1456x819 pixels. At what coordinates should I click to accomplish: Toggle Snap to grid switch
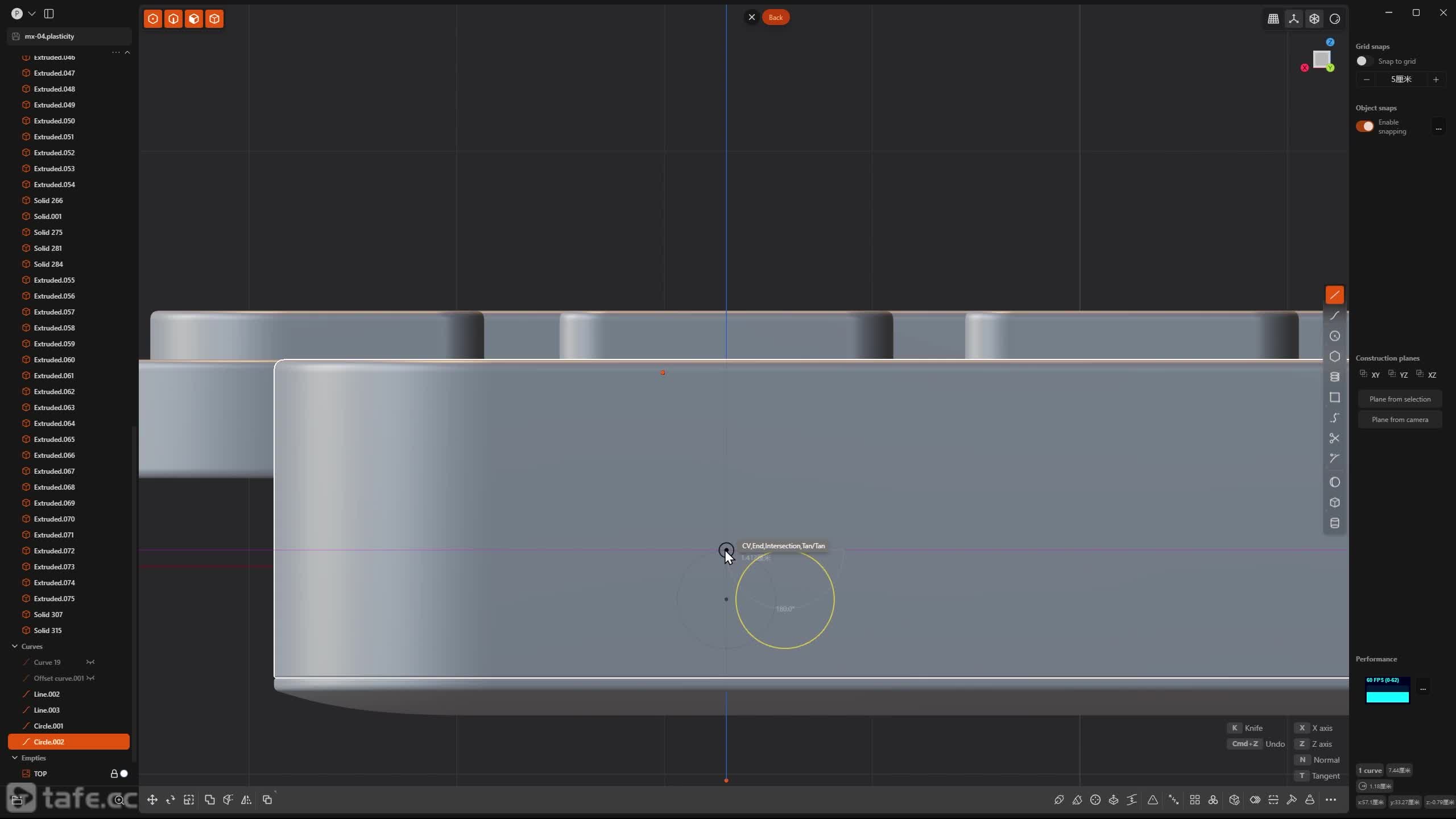coord(1363,61)
